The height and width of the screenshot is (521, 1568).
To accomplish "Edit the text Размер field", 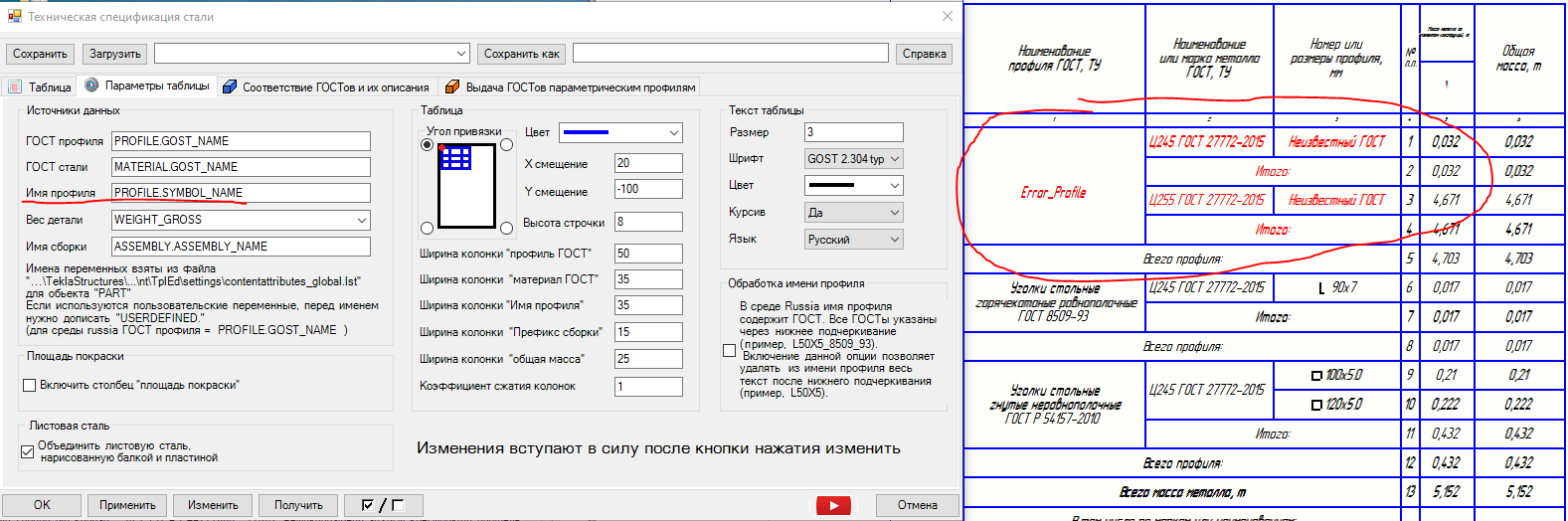I will pyautogui.click(x=853, y=132).
